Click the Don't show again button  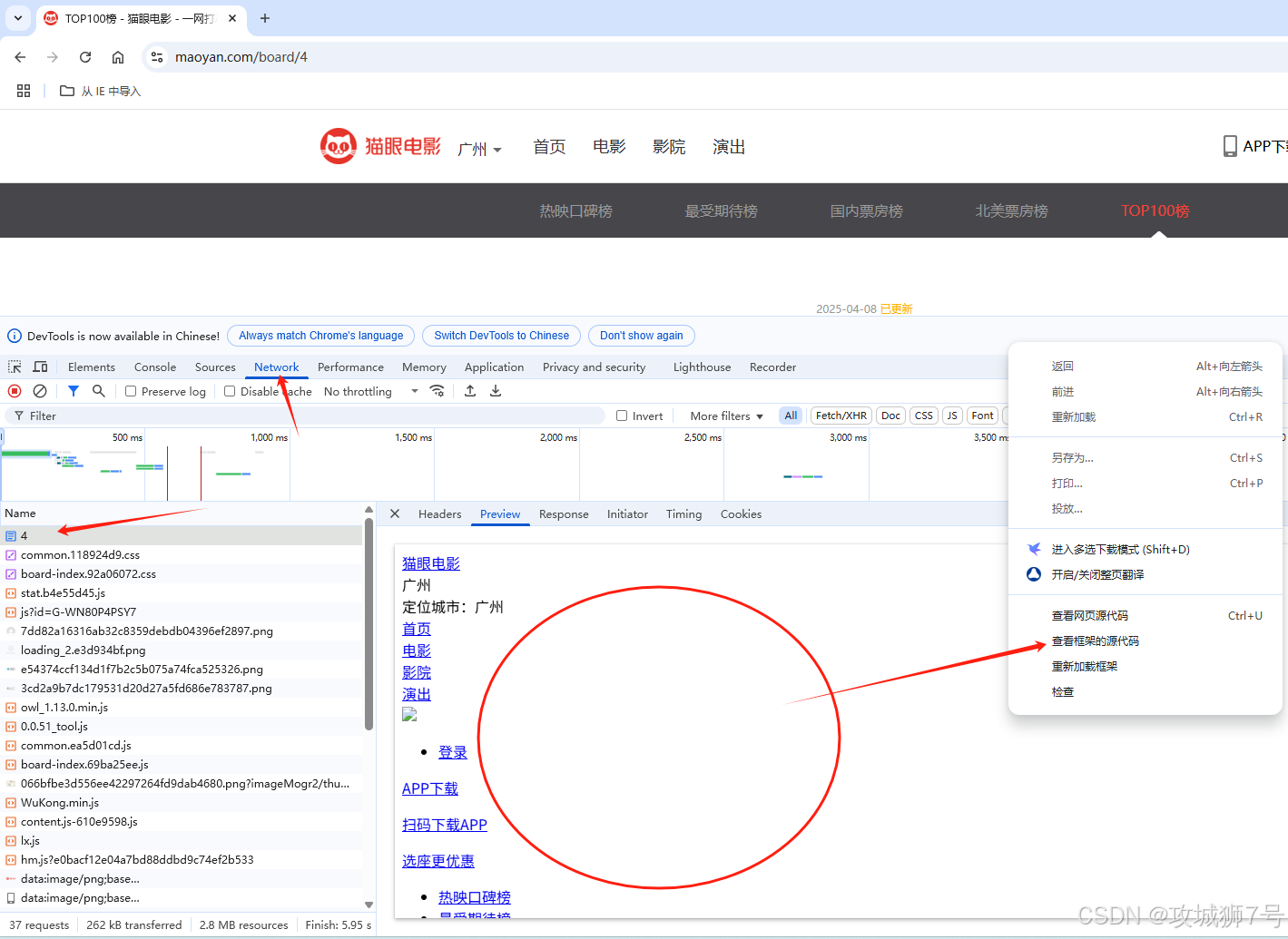[x=642, y=336]
